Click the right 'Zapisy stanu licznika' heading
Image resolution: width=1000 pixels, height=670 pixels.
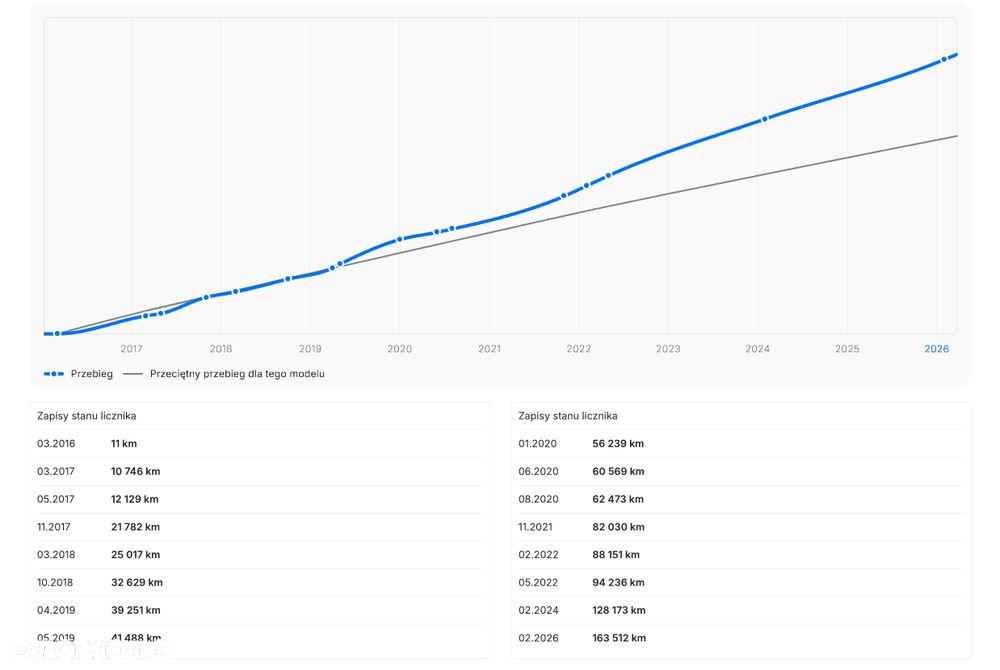click(x=568, y=416)
